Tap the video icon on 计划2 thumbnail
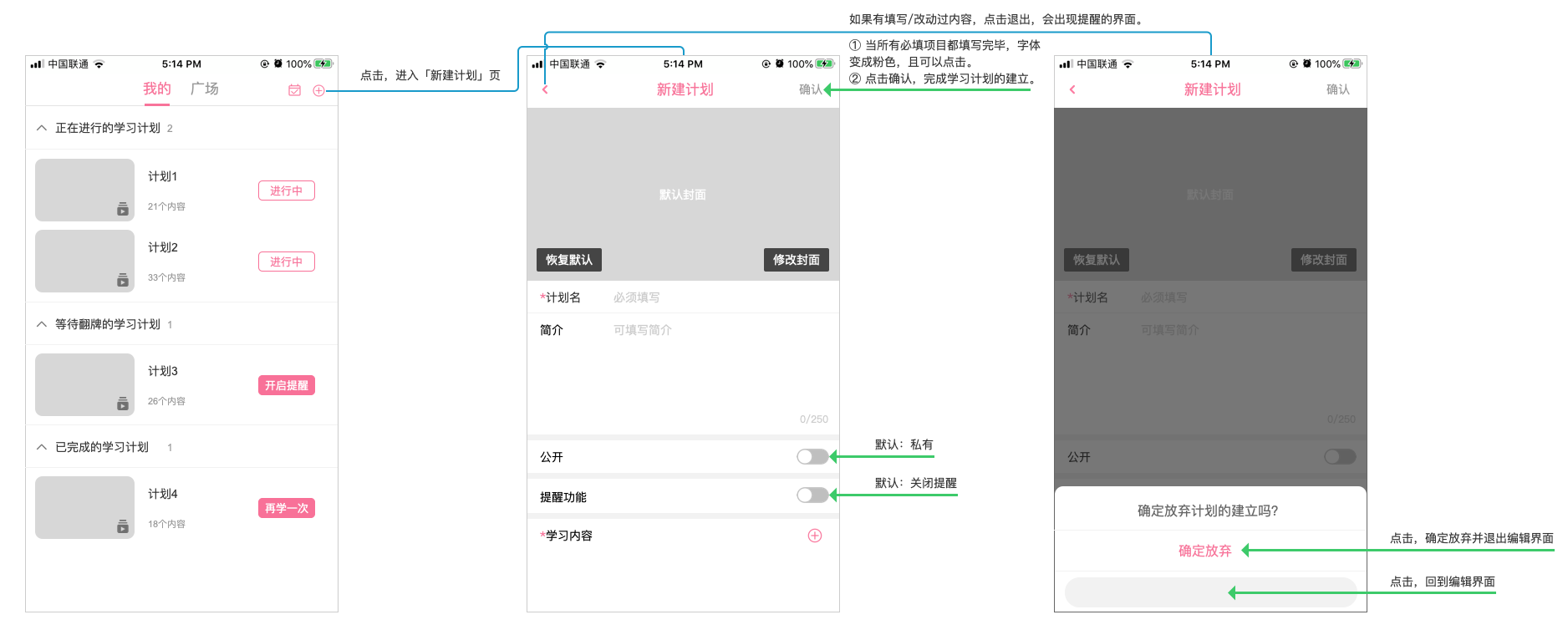Screen dimensions: 1568x635 (123, 280)
